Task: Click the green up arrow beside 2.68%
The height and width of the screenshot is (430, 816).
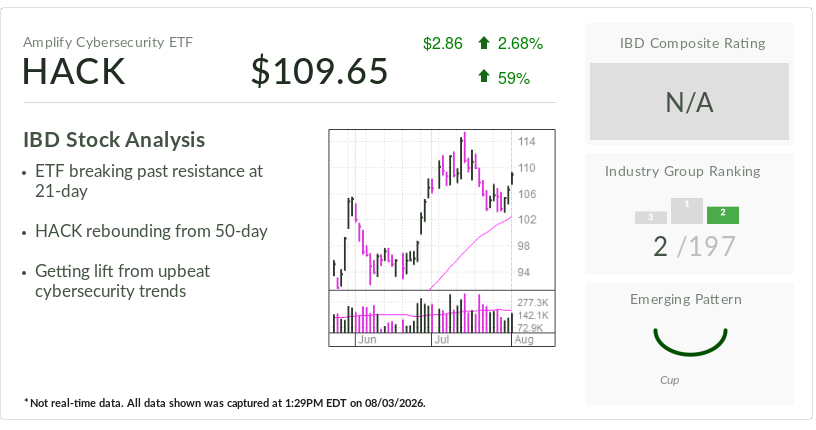Action: [x=483, y=43]
